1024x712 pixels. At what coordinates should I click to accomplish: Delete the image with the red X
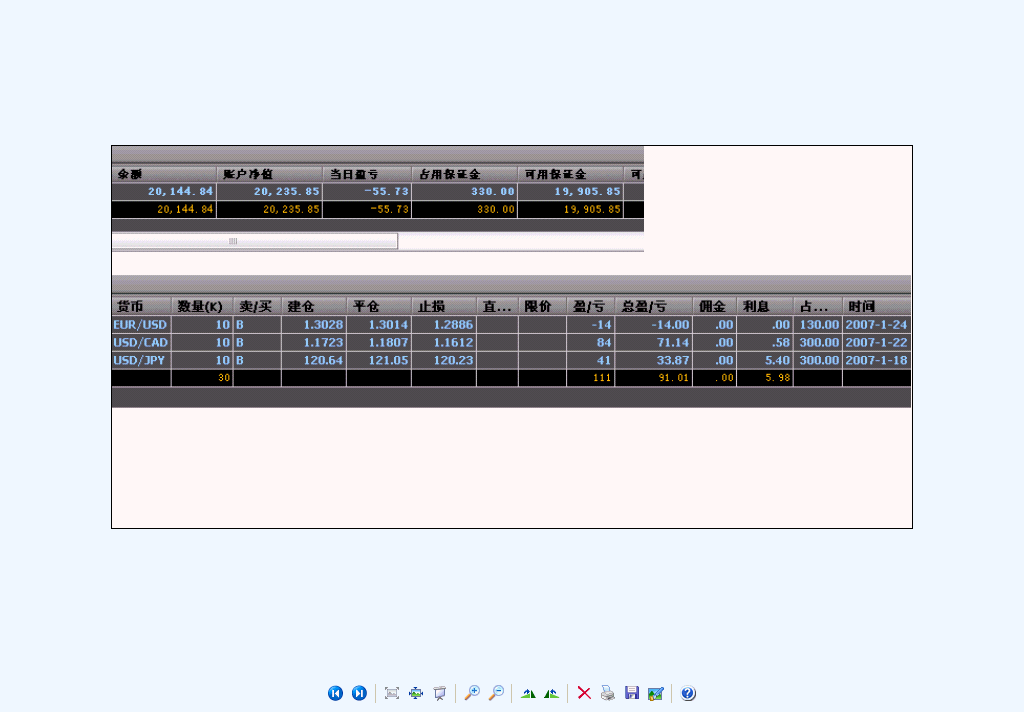tap(584, 693)
